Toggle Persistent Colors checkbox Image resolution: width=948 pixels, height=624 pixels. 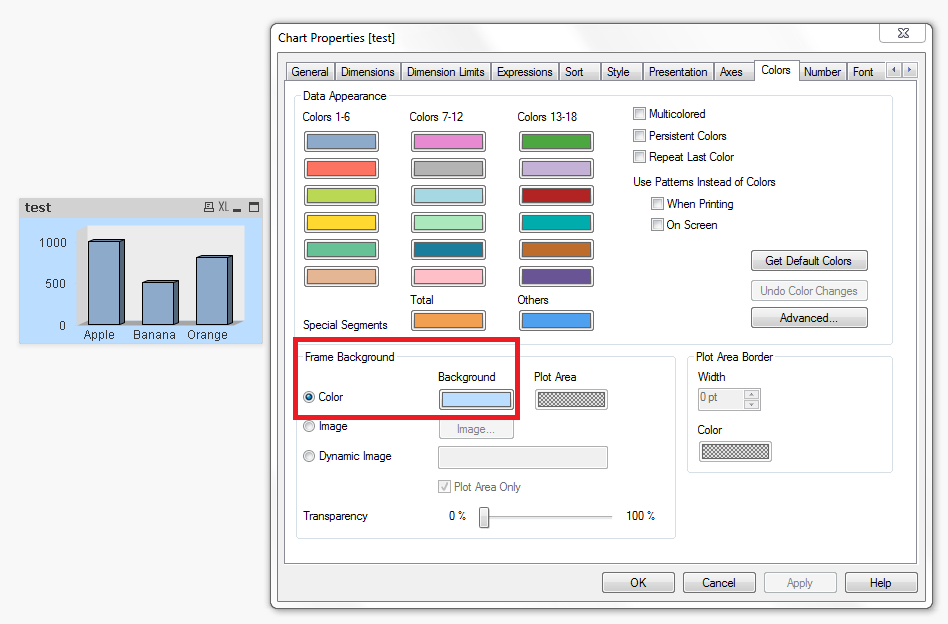pyautogui.click(x=639, y=135)
